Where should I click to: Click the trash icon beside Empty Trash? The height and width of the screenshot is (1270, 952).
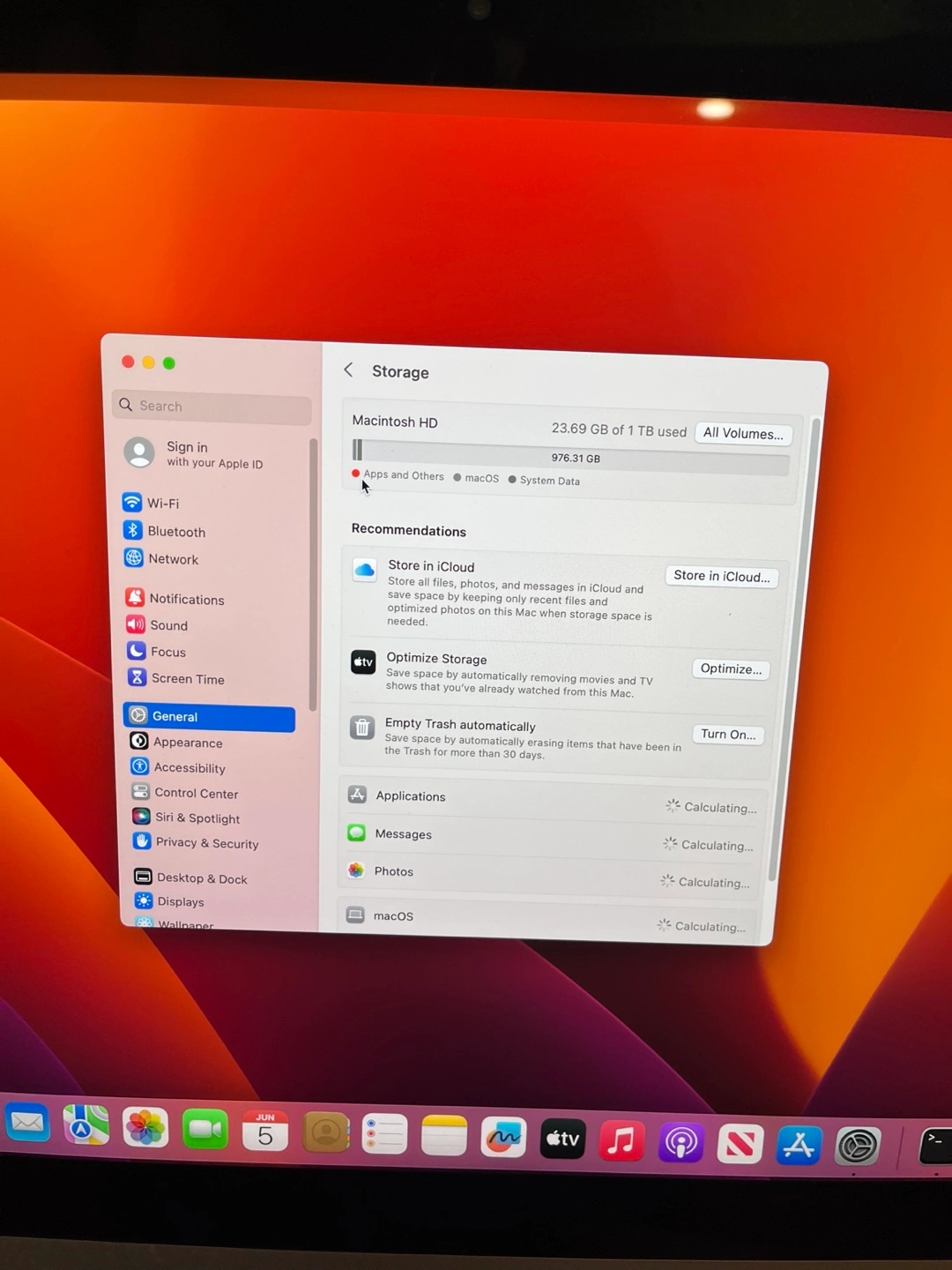pyautogui.click(x=362, y=728)
